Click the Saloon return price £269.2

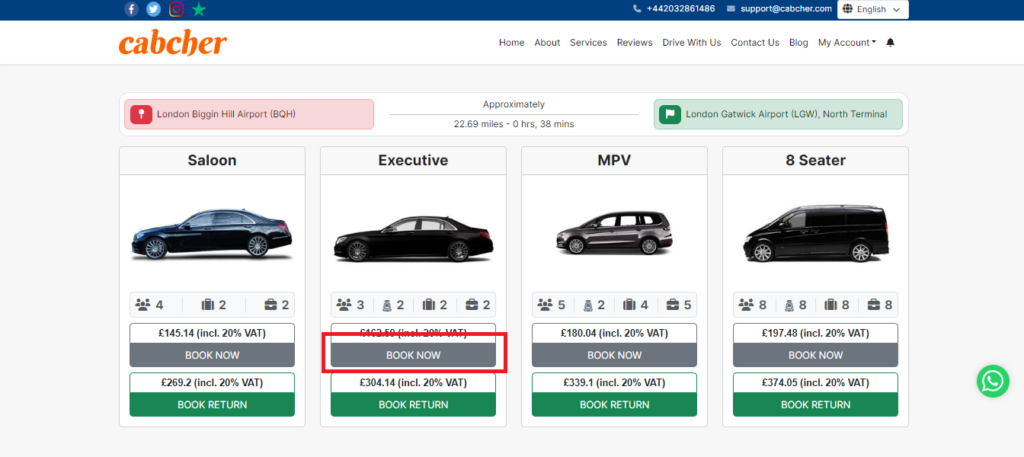(212, 383)
